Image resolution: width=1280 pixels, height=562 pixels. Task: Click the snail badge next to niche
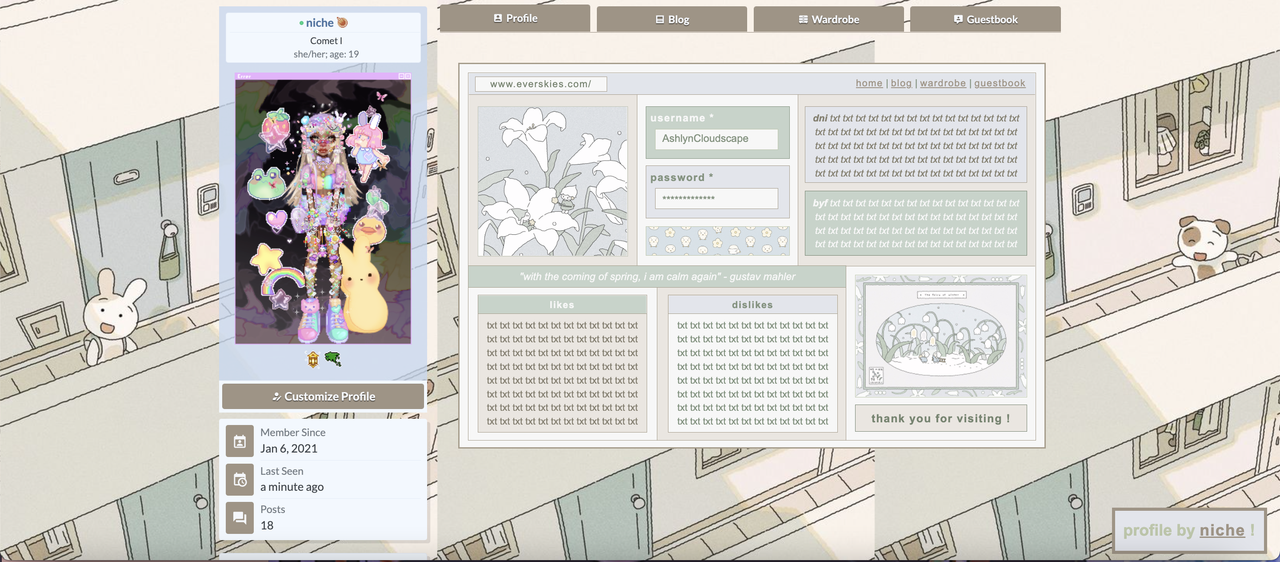coord(342,22)
